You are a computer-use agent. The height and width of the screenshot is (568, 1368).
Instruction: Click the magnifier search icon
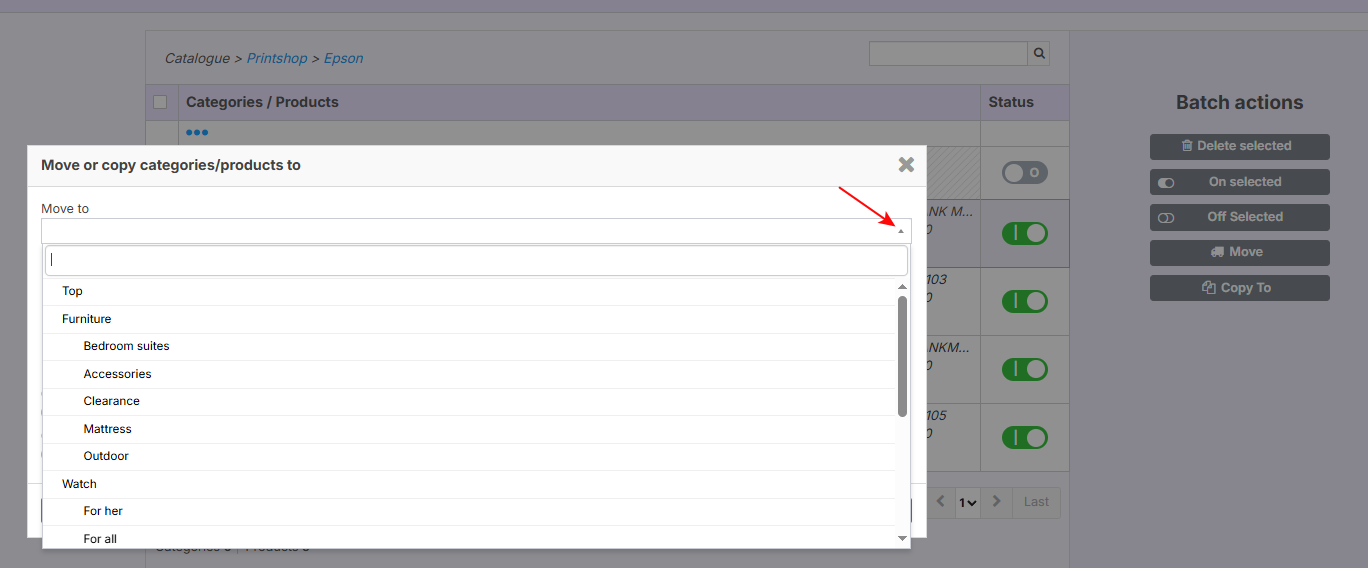point(1039,54)
